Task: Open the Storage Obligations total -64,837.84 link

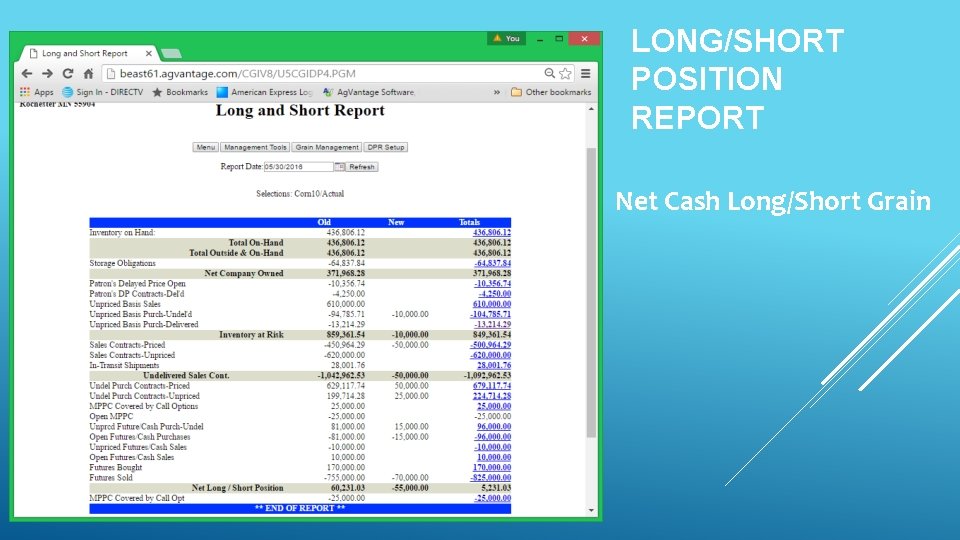Action: coord(493,263)
